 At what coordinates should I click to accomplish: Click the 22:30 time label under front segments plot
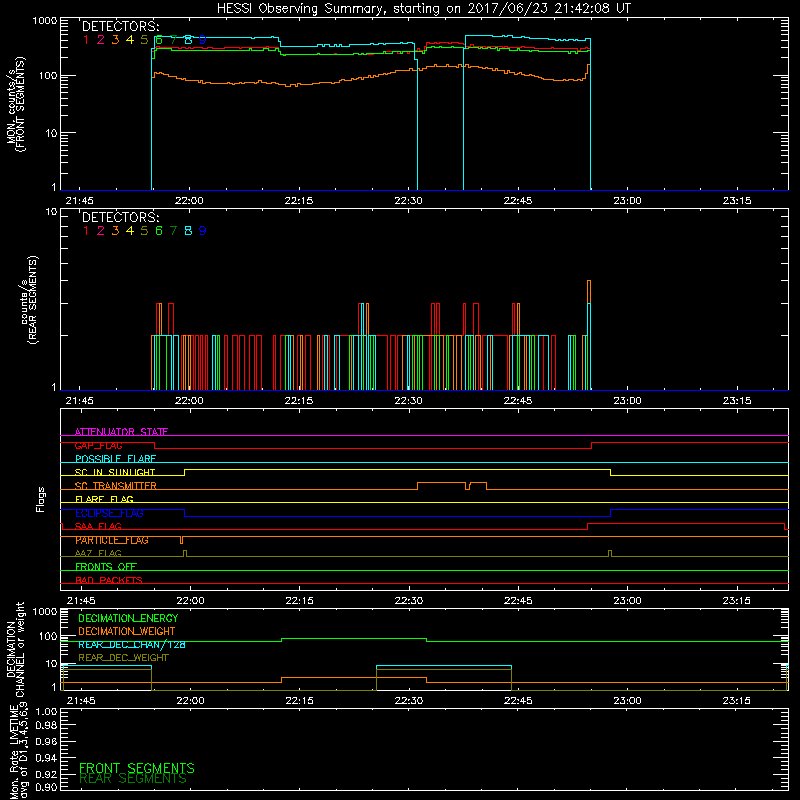tap(408, 201)
